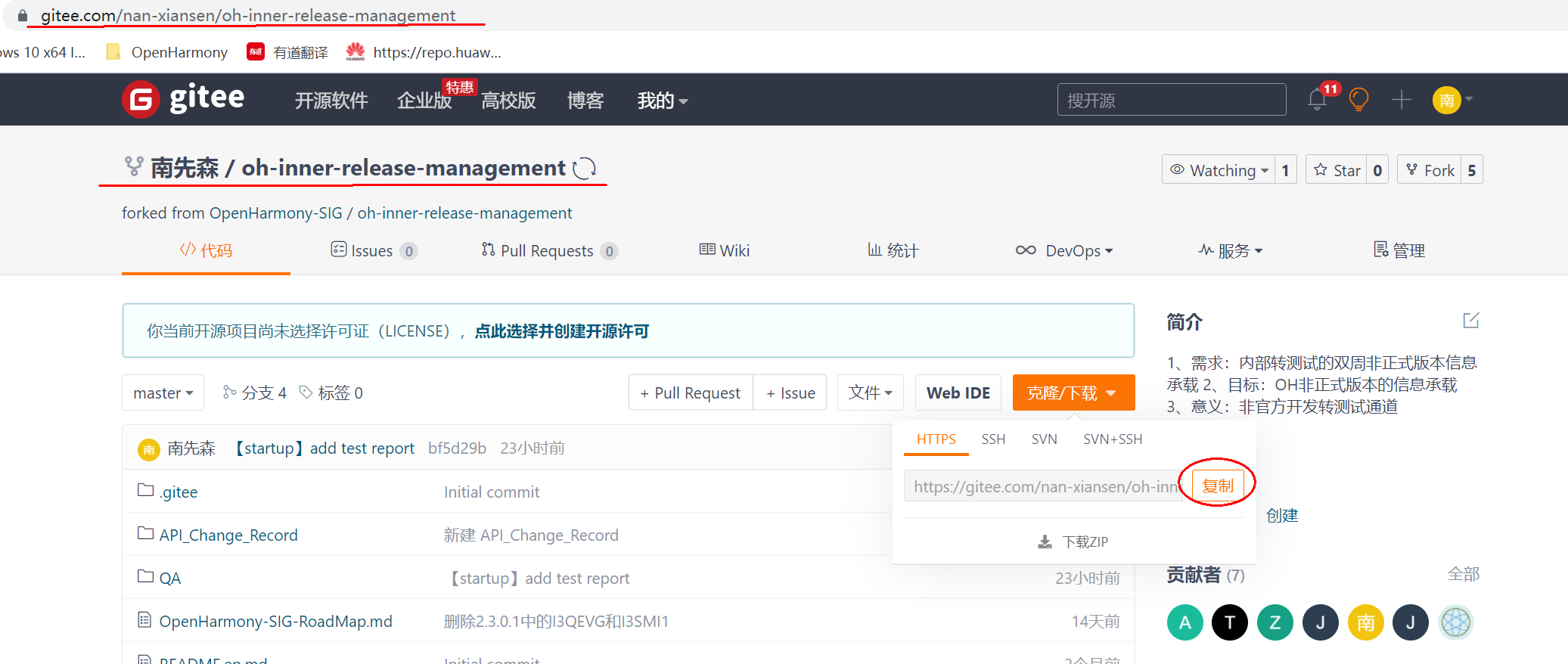1568x664 pixels.
Task: Open the .gitee folder
Action: (x=179, y=492)
